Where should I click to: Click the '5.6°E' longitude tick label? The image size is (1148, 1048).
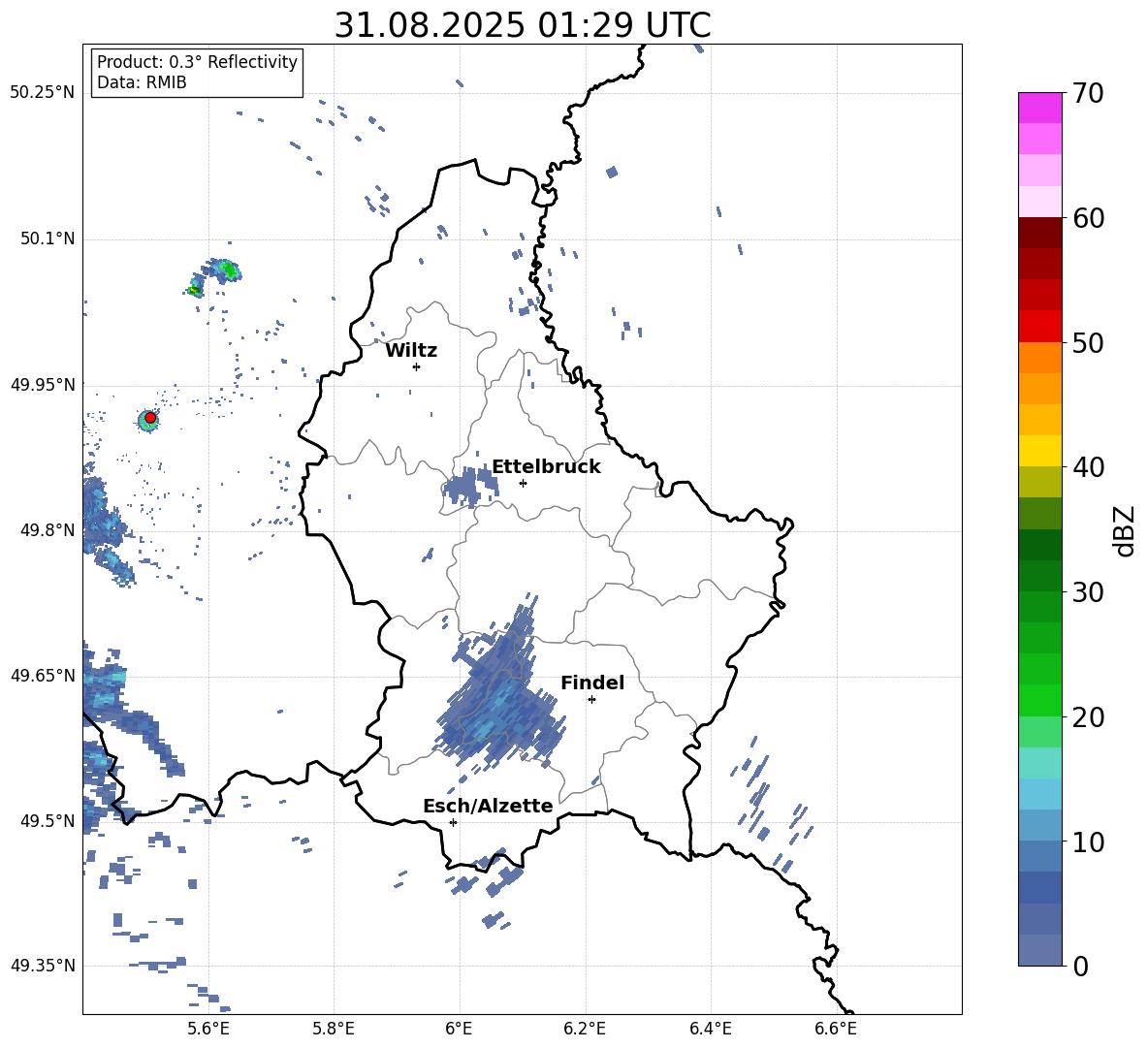[207, 1029]
